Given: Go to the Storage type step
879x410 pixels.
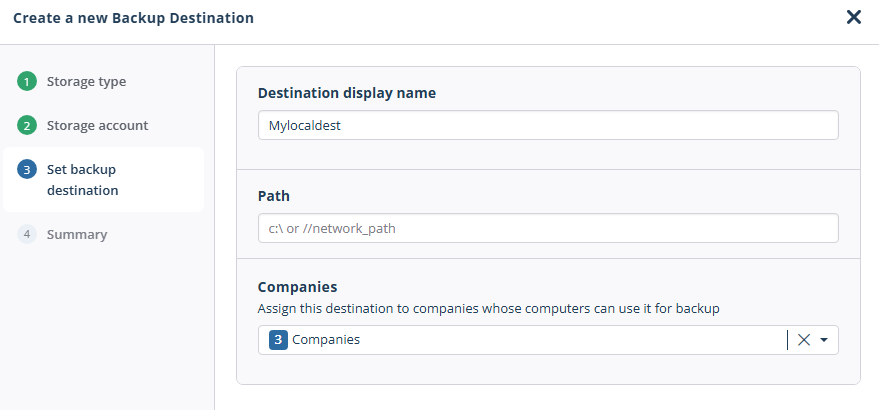Looking at the screenshot, I should tap(86, 81).
